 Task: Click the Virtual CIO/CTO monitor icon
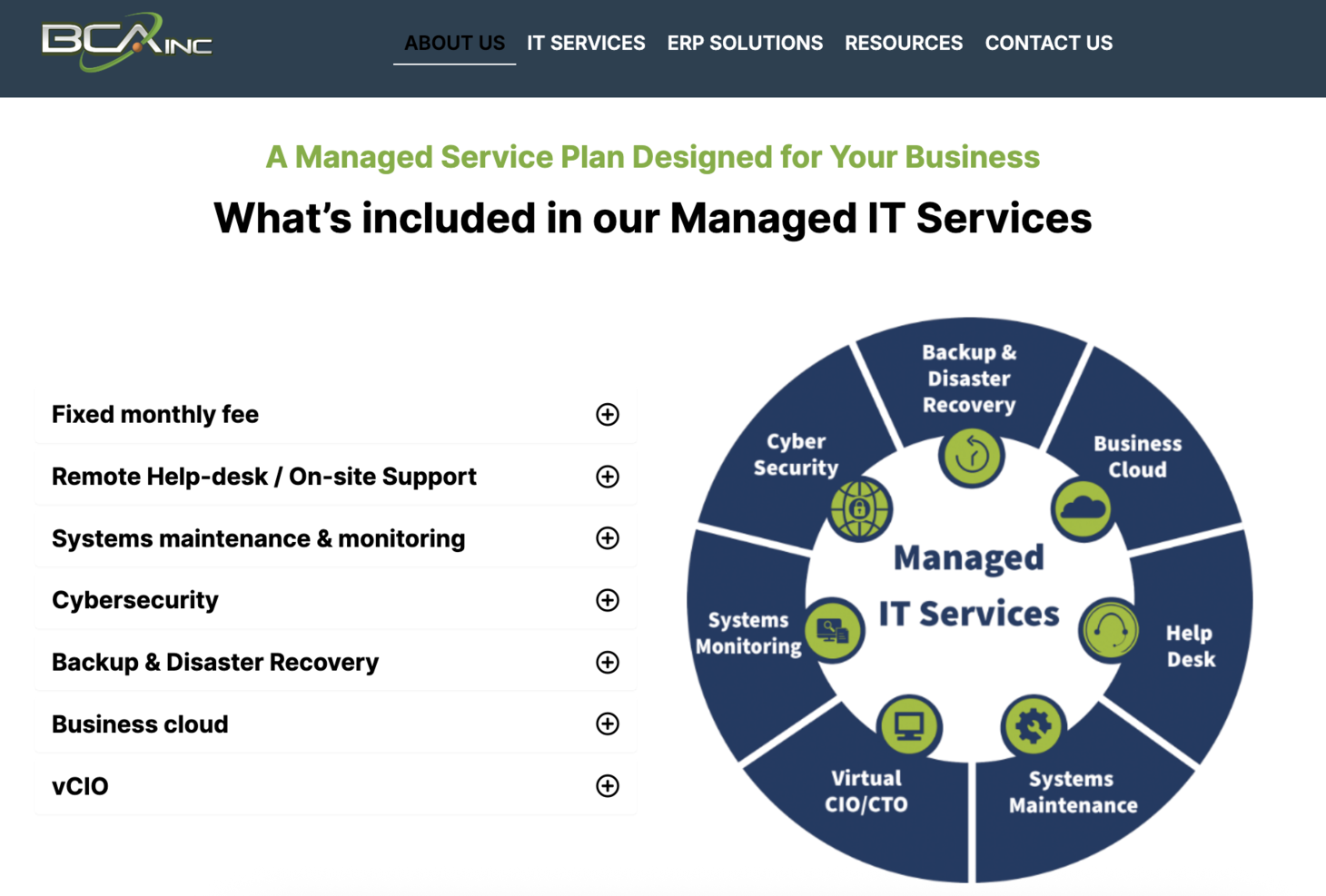(907, 726)
